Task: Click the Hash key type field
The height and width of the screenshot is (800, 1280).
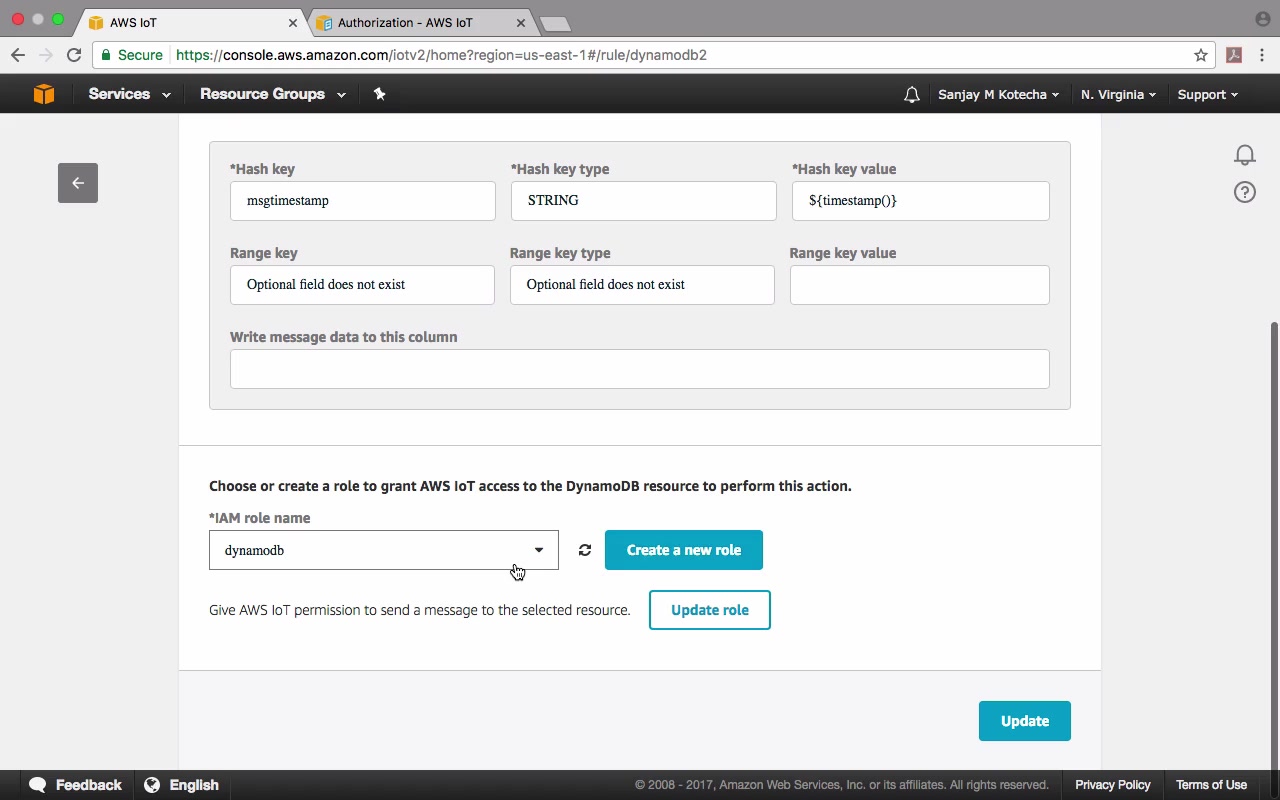Action: pyautogui.click(x=644, y=201)
